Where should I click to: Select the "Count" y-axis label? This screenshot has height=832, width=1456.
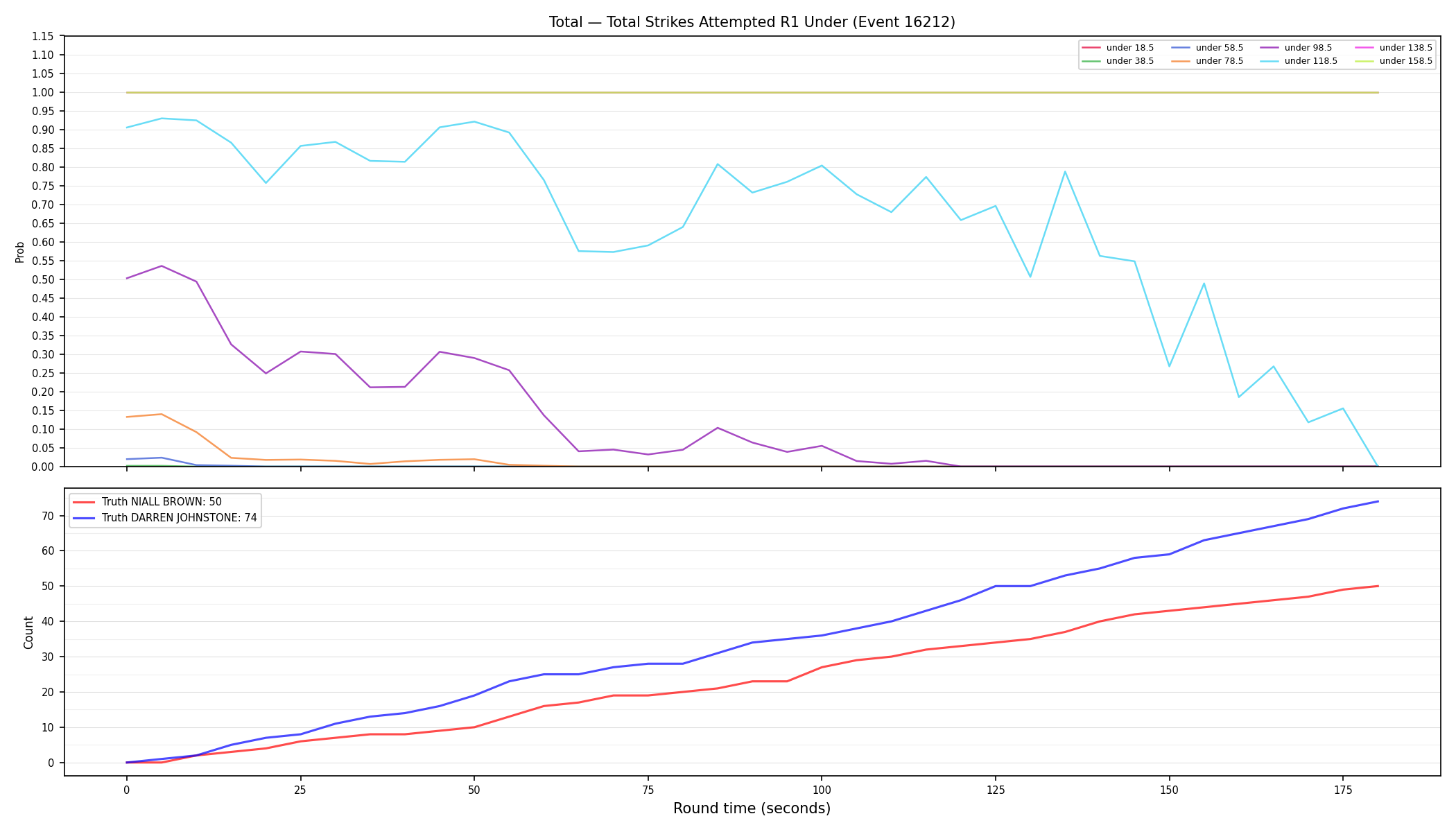28,632
